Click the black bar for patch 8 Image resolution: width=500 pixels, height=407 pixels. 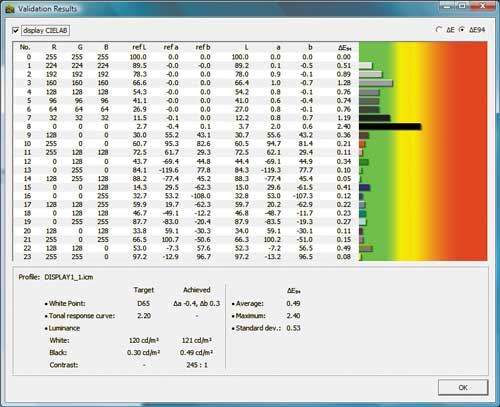click(x=390, y=127)
